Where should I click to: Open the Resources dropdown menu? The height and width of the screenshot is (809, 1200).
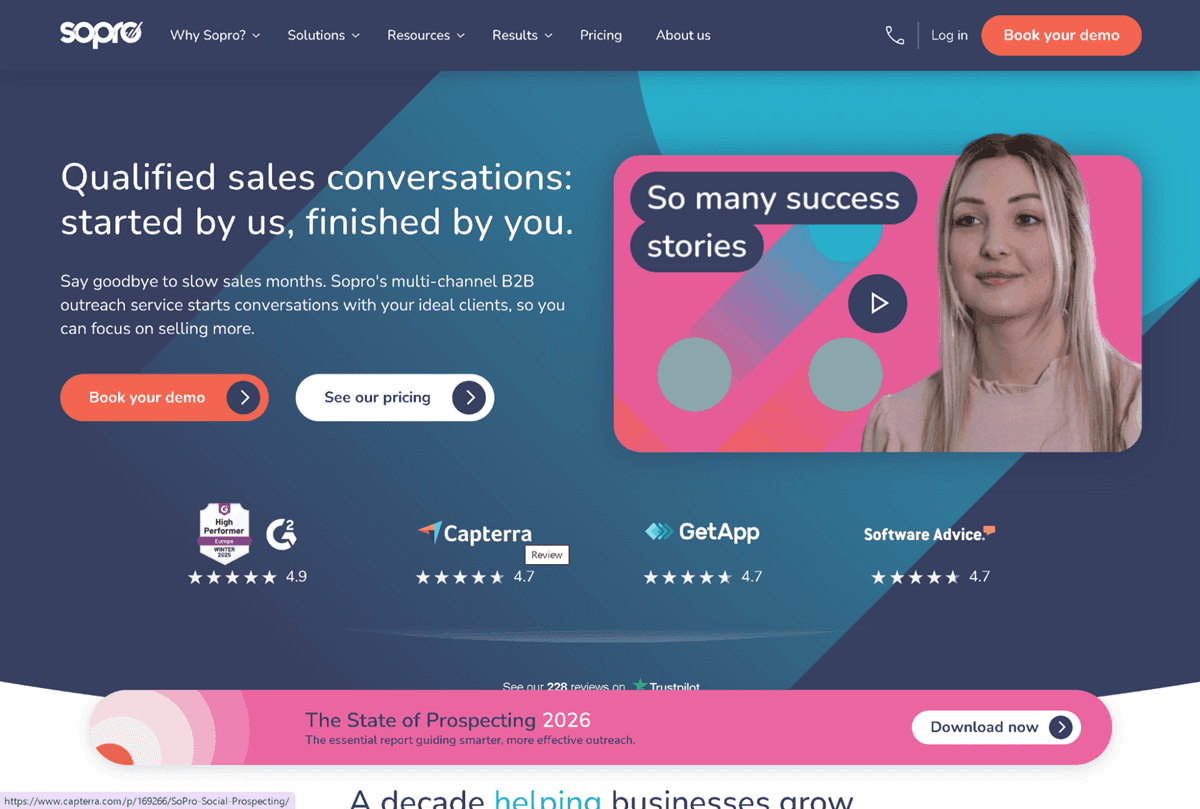(x=426, y=35)
